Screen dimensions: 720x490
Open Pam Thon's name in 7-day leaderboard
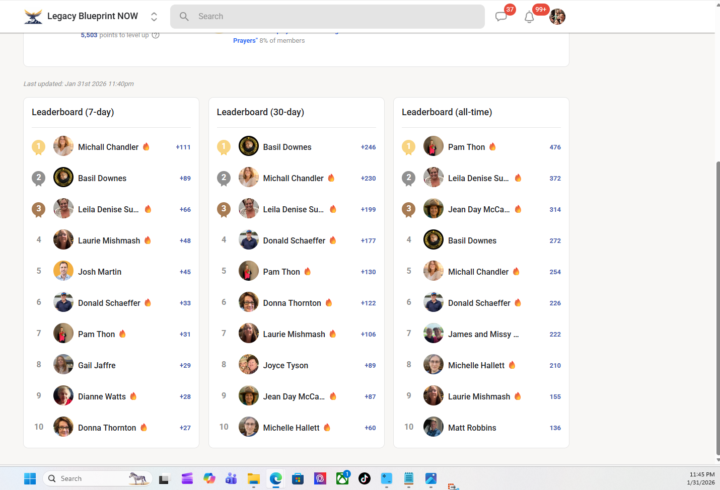click(x=96, y=334)
